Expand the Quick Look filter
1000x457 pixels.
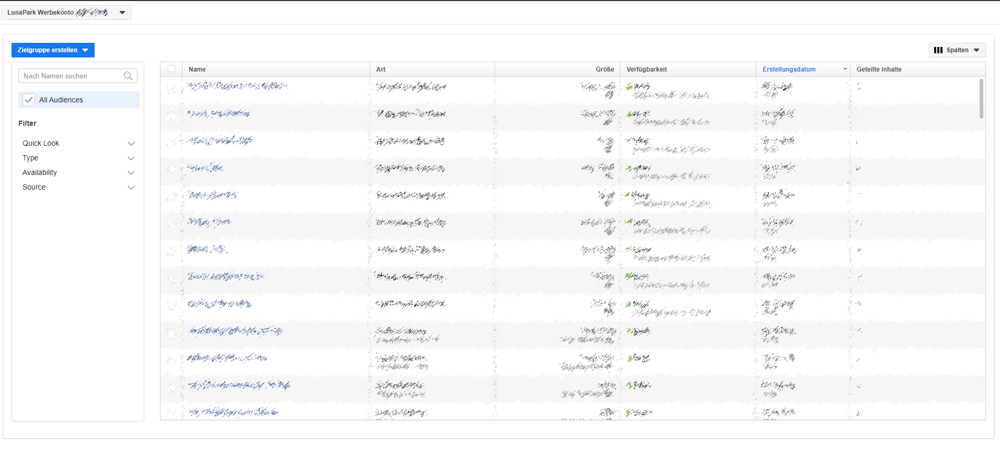click(78, 143)
